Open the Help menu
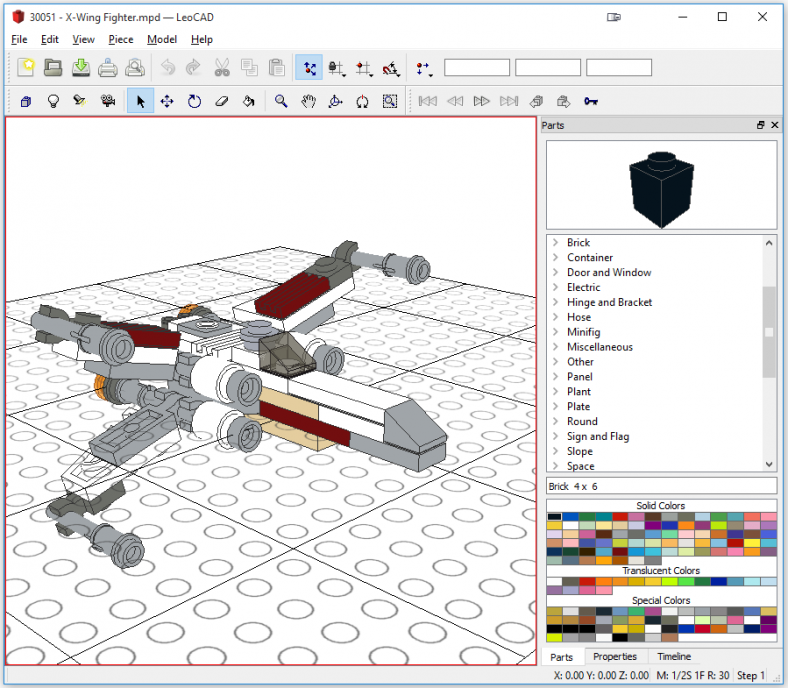Screen dimensions: 788x688 202,39
